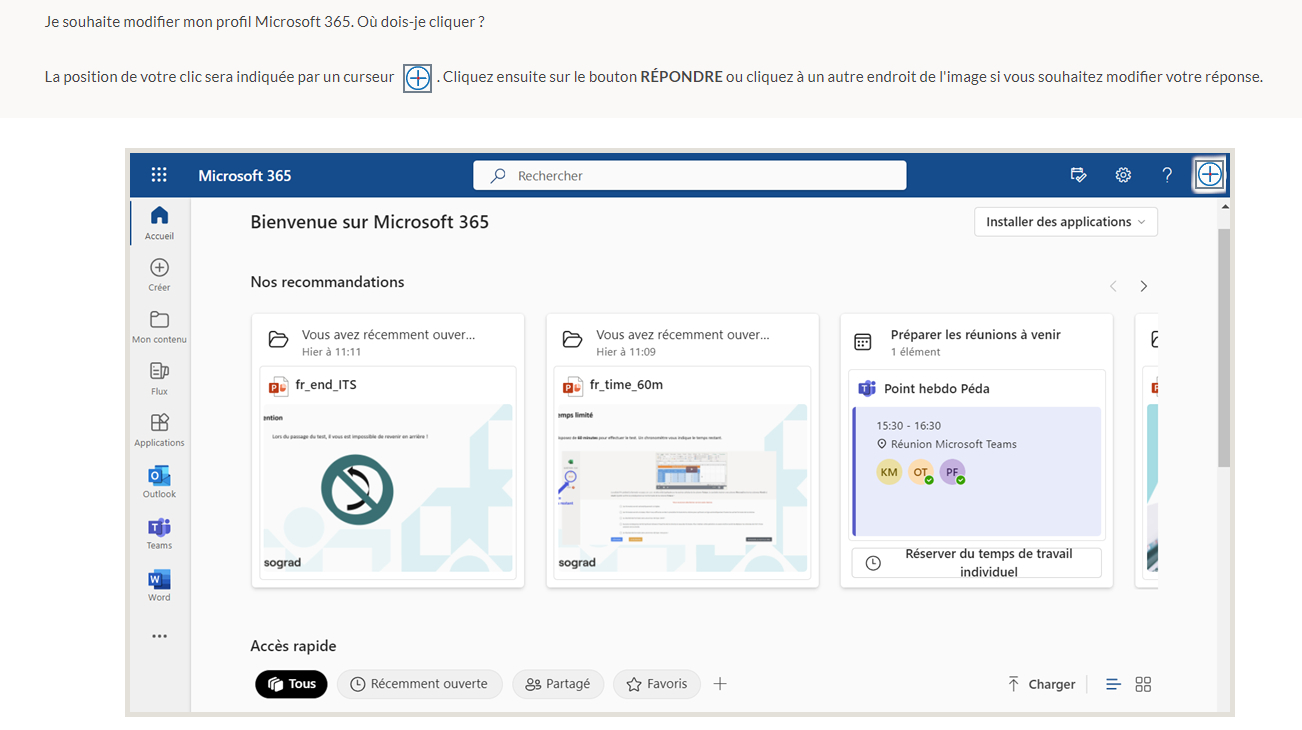Viewport: 1302px width, 730px height.
Task: Click Réserver du temps de travail individuel
Action: (x=976, y=563)
